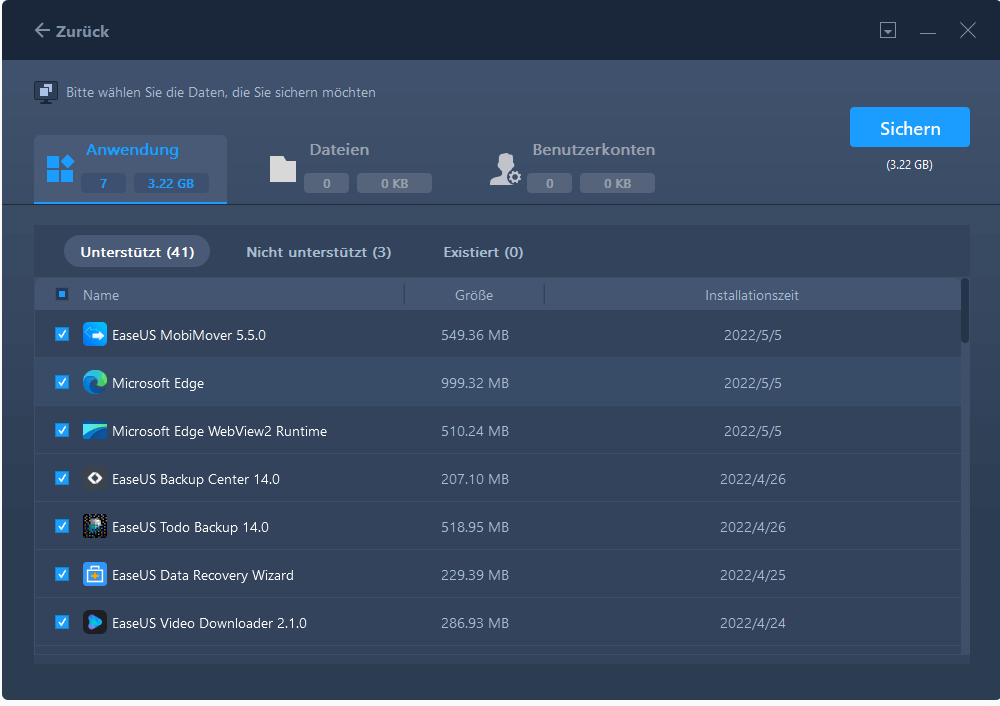Uncheck EaseUS Todo Backup 14.0

pos(62,526)
